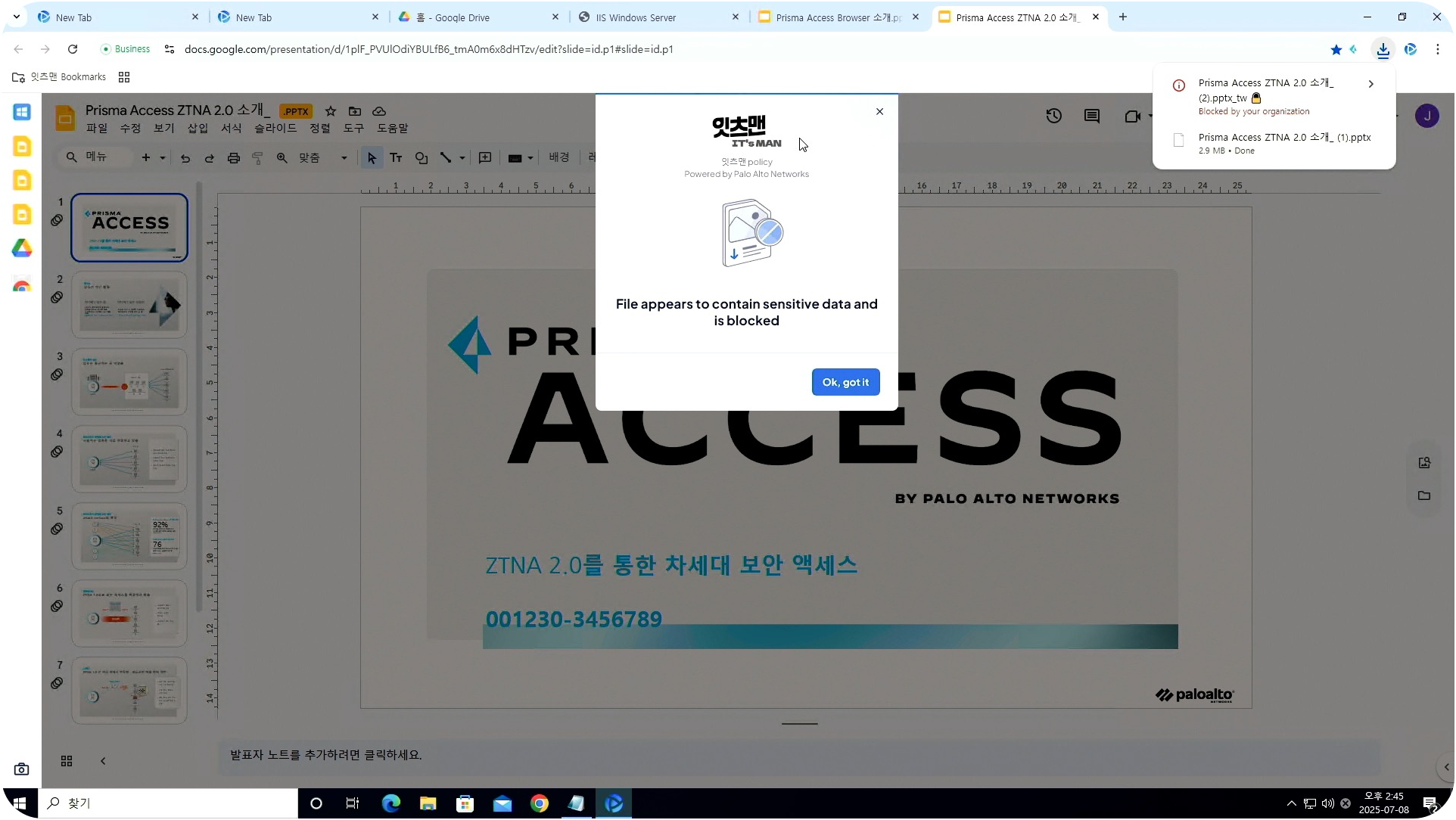Choose the line tool

(446, 157)
